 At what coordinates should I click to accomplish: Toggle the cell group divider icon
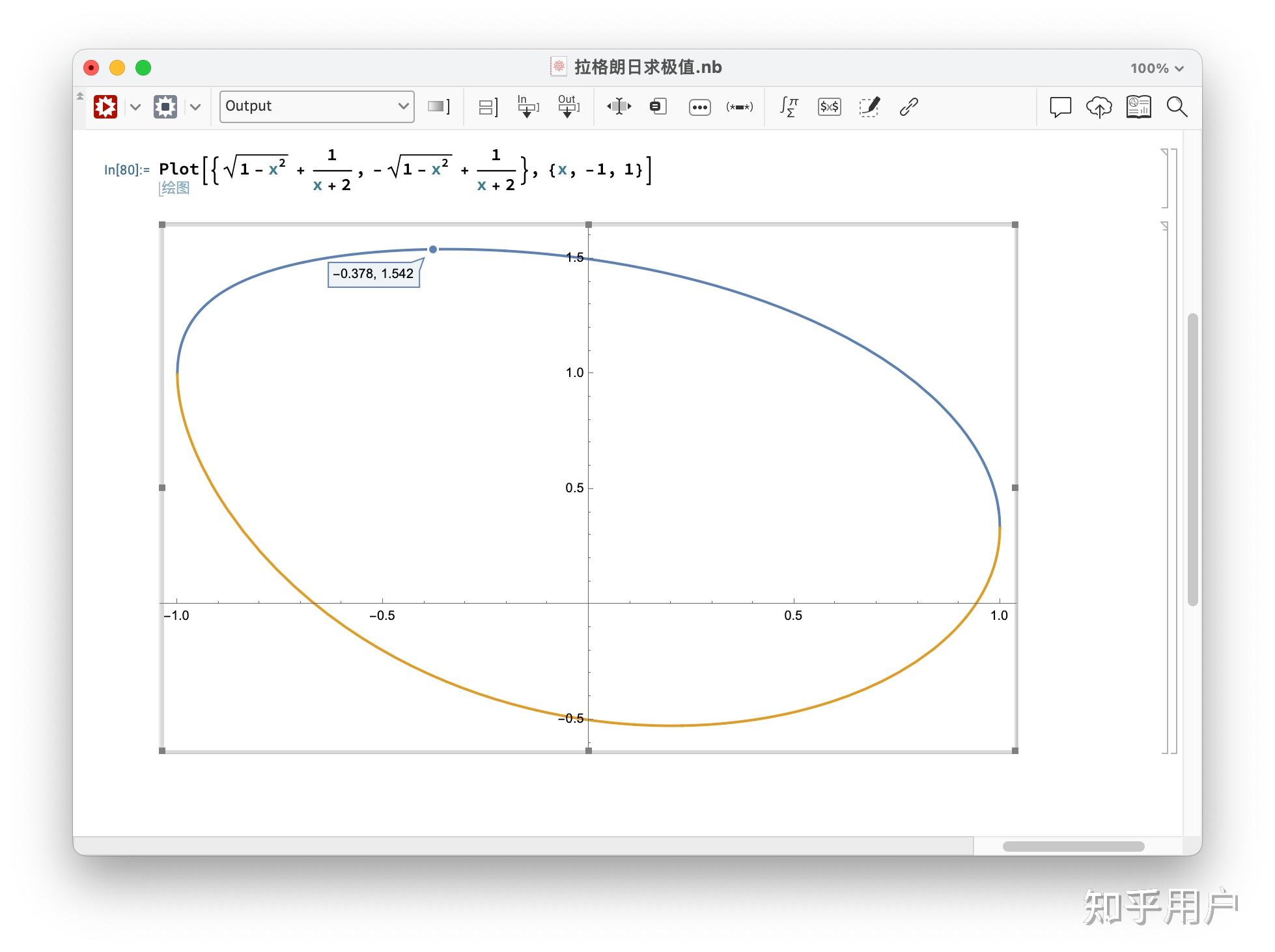point(488,107)
